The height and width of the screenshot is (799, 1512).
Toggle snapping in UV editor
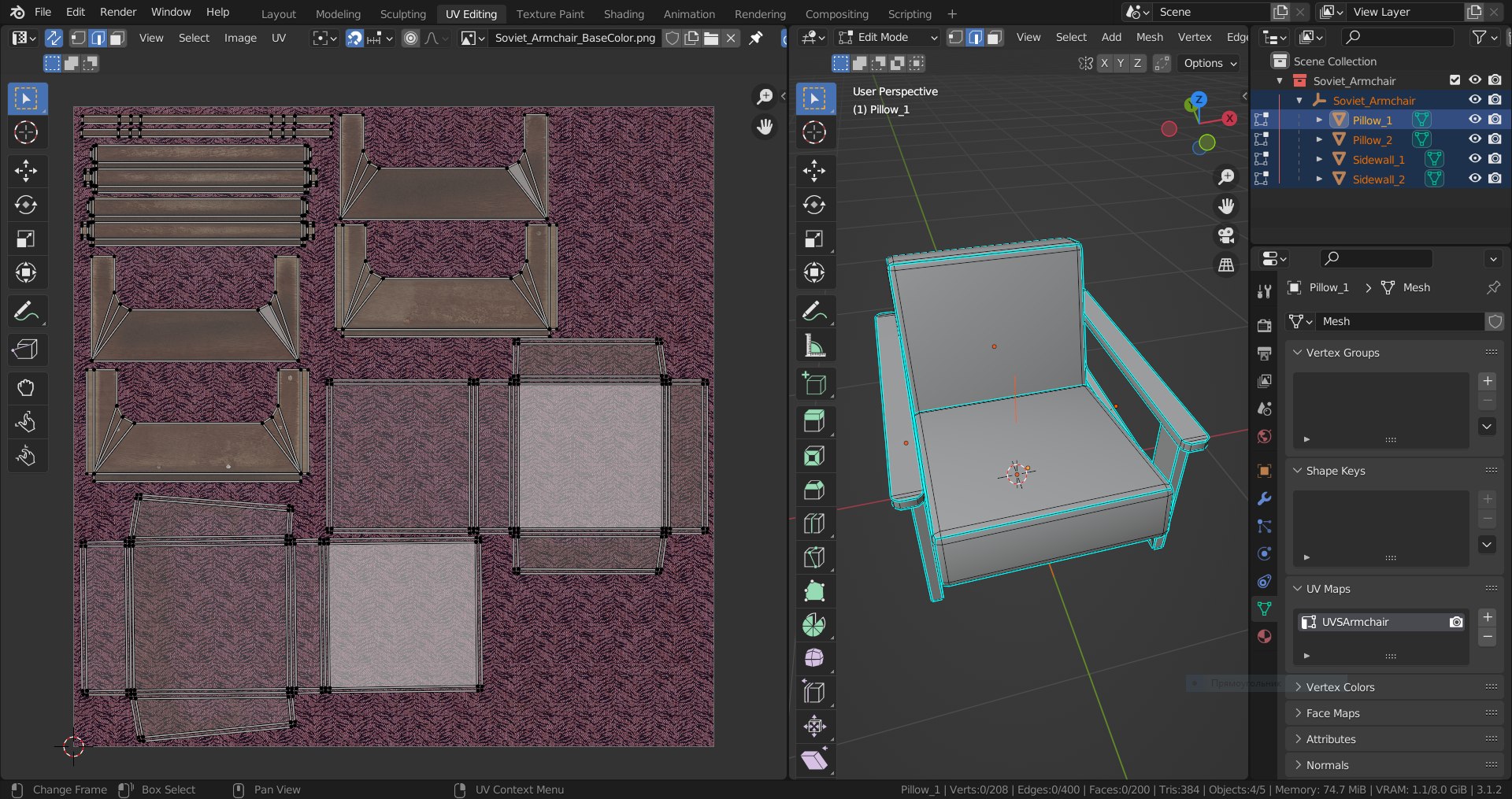coord(354,38)
